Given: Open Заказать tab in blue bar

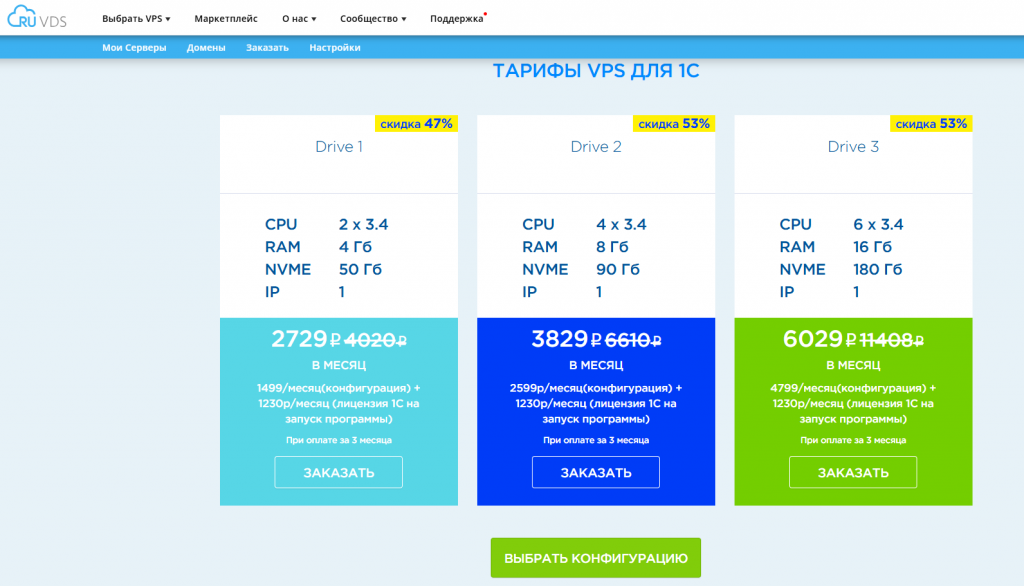Looking at the screenshot, I should [x=267, y=48].
